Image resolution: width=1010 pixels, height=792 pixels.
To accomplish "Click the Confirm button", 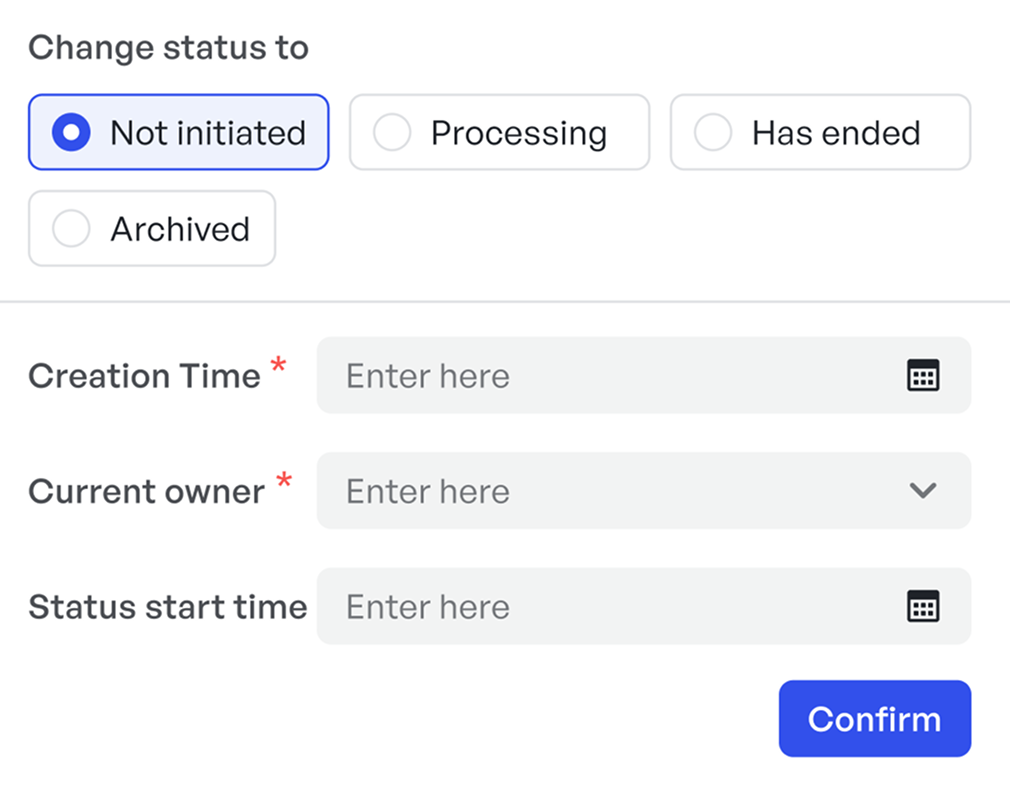I will (x=874, y=718).
